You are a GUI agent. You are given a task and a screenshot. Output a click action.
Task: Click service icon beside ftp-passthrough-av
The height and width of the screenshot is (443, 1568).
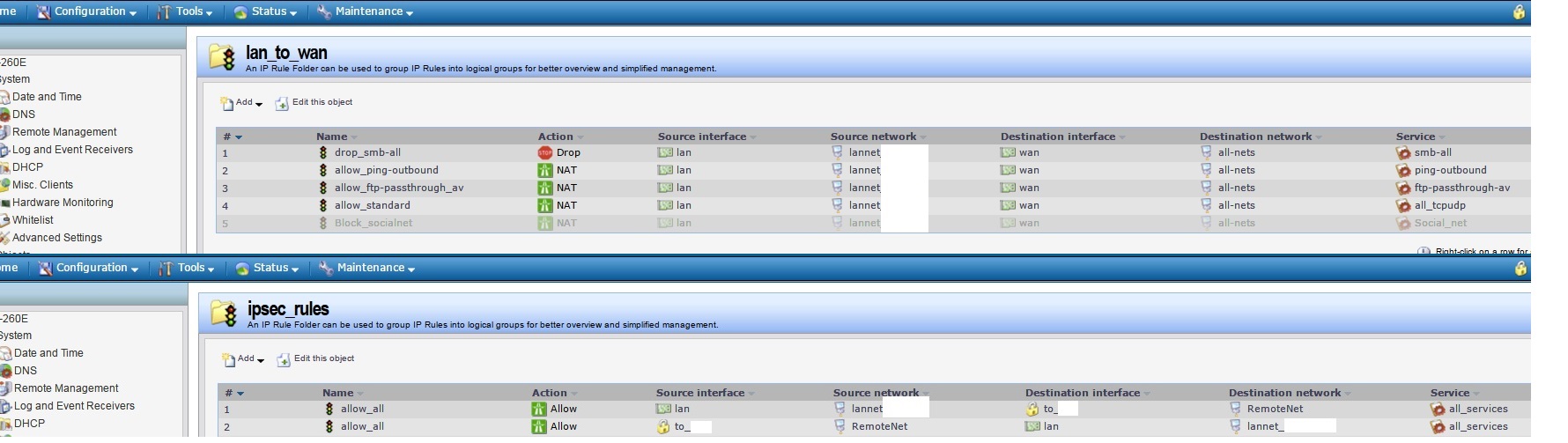click(x=1403, y=188)
